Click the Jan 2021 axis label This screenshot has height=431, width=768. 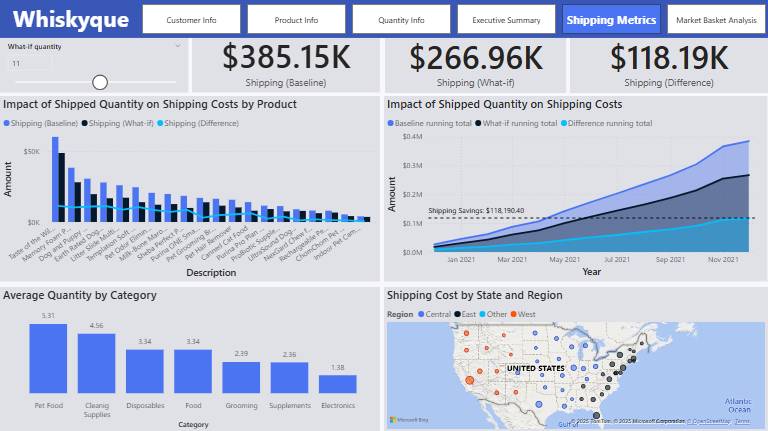[x=460, y=260]
